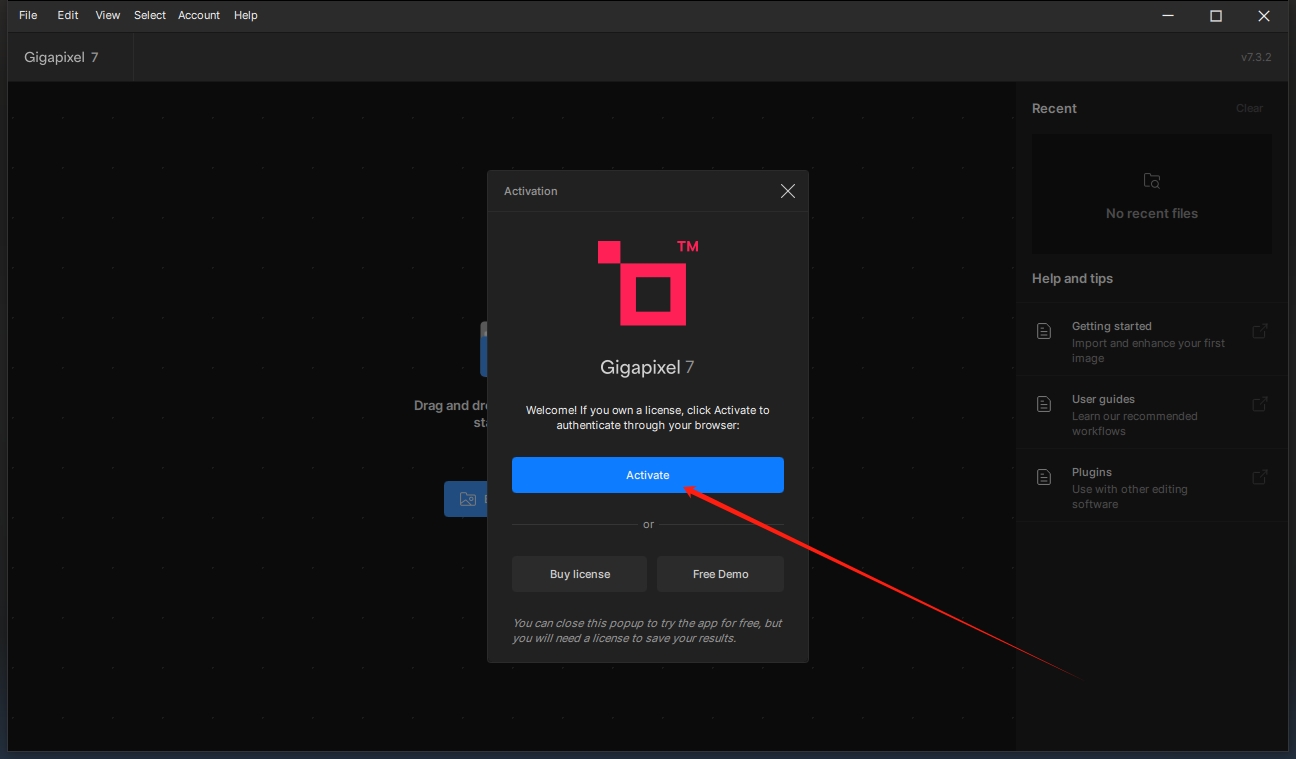Screen dimensions: 1296x759
Task: Click the v7.3.2 version label
Action: (x=1256, y=57)
